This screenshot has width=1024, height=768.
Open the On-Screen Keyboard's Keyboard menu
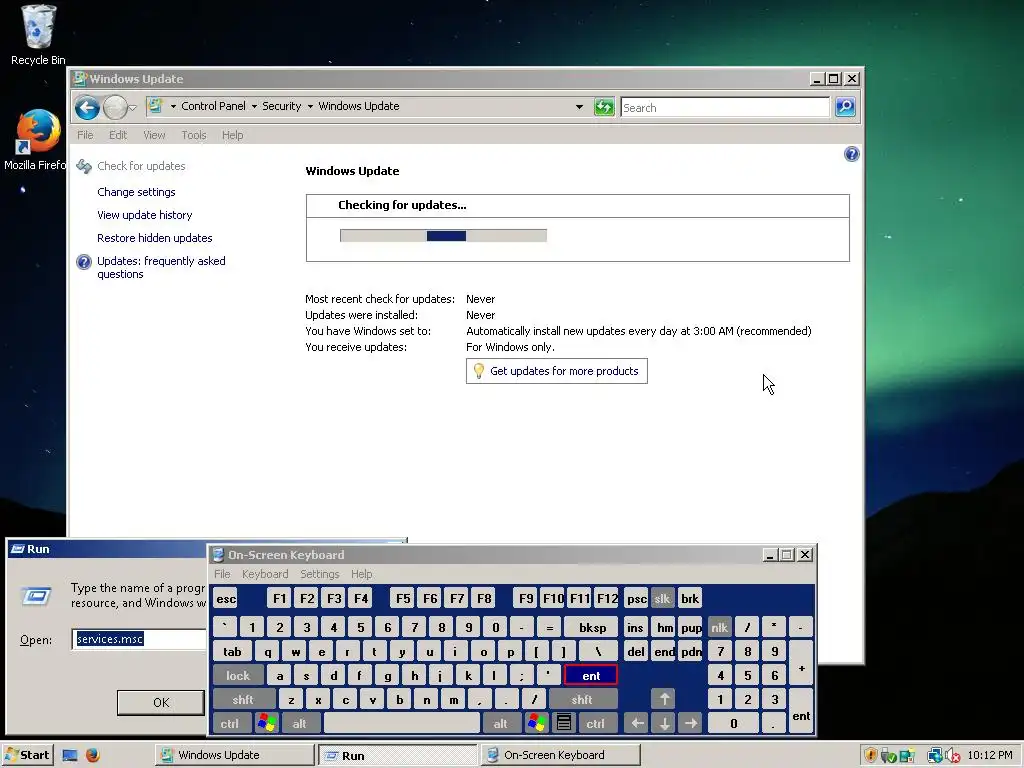tap(264, 574)
